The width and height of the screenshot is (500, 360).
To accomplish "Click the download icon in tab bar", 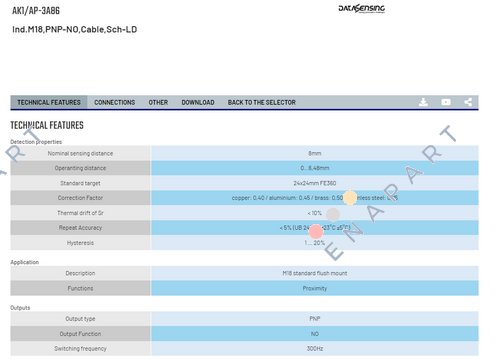I will 423,102.
